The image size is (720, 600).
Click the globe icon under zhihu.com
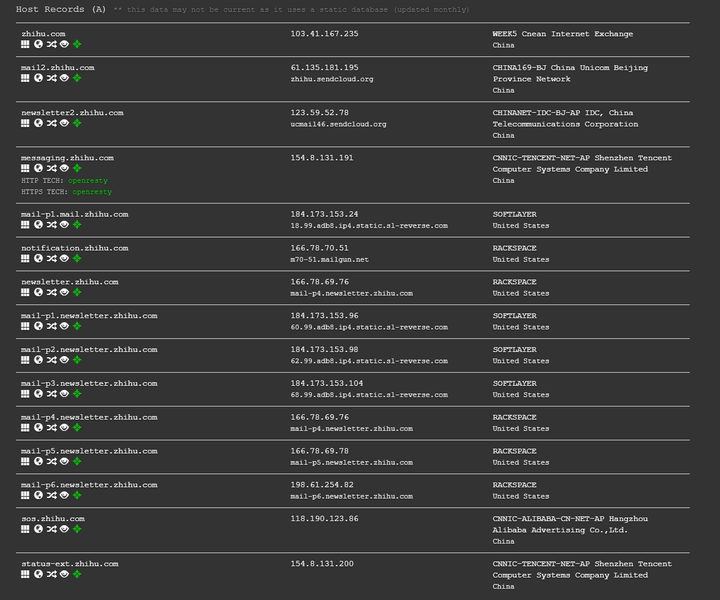pos(39,44)
